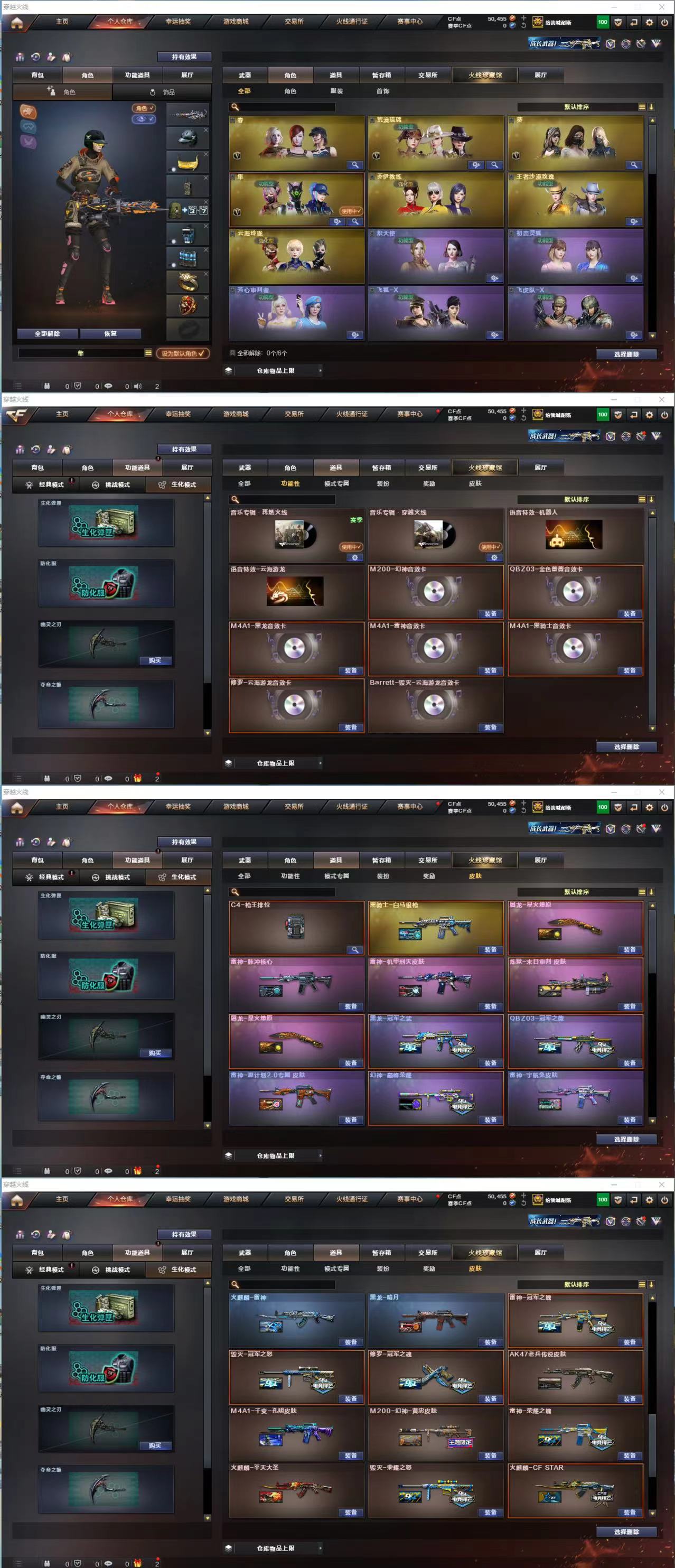The width and height of the screenshot is (675, 1568).
Task: Tick the 全部解除 checkbox below the character cards
Action: coord(232,352)
